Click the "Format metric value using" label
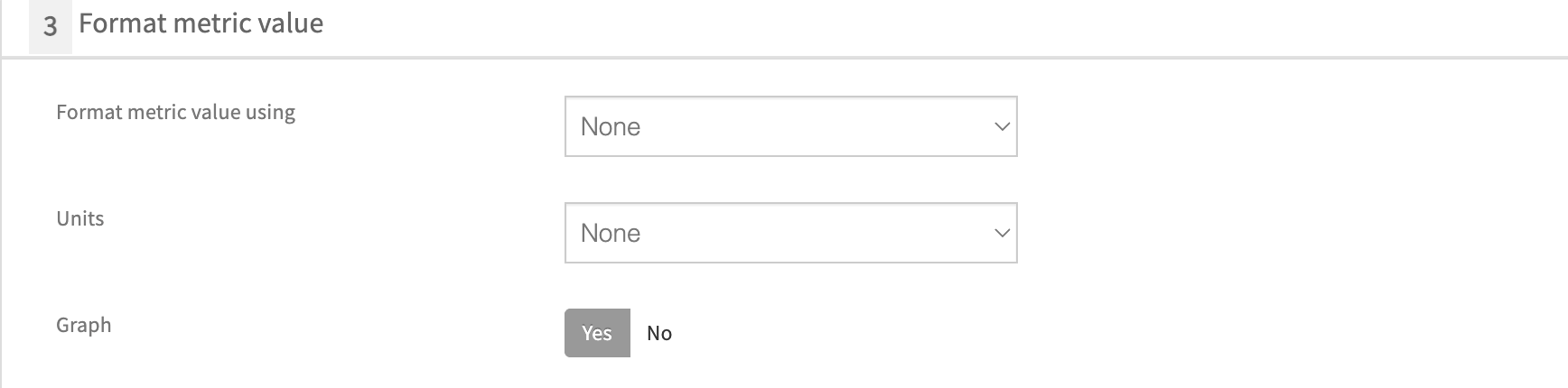Image resolution: width=1568 pixels, height=388 pixels. click(175, 113)
